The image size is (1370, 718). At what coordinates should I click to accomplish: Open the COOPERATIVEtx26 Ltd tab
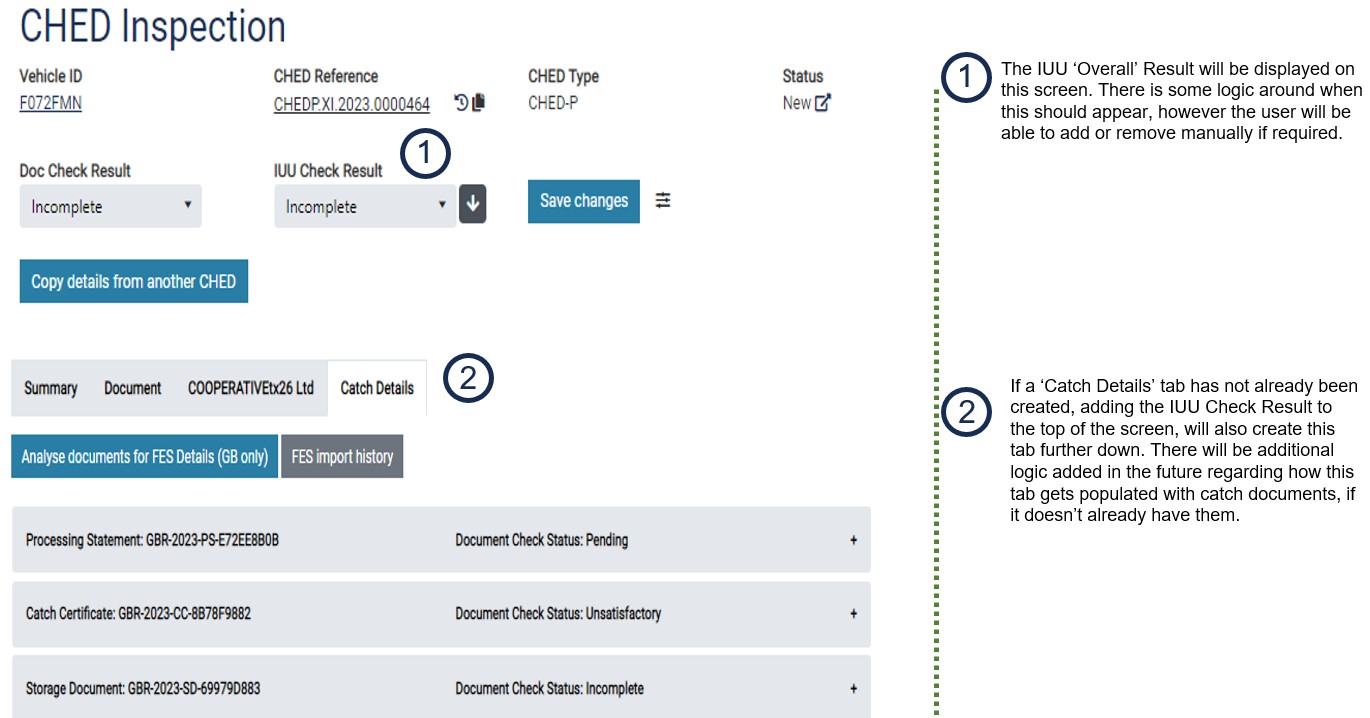pyautogui.click(x=251, y=388)
